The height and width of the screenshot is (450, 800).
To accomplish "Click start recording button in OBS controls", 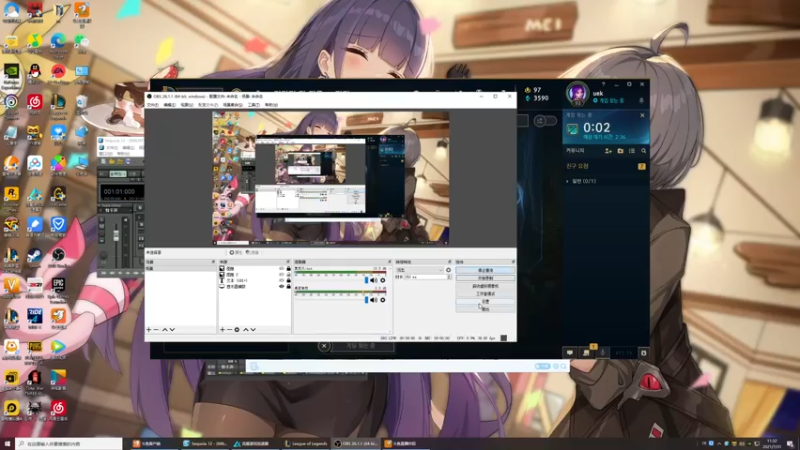I will click(x=485, y=278).
